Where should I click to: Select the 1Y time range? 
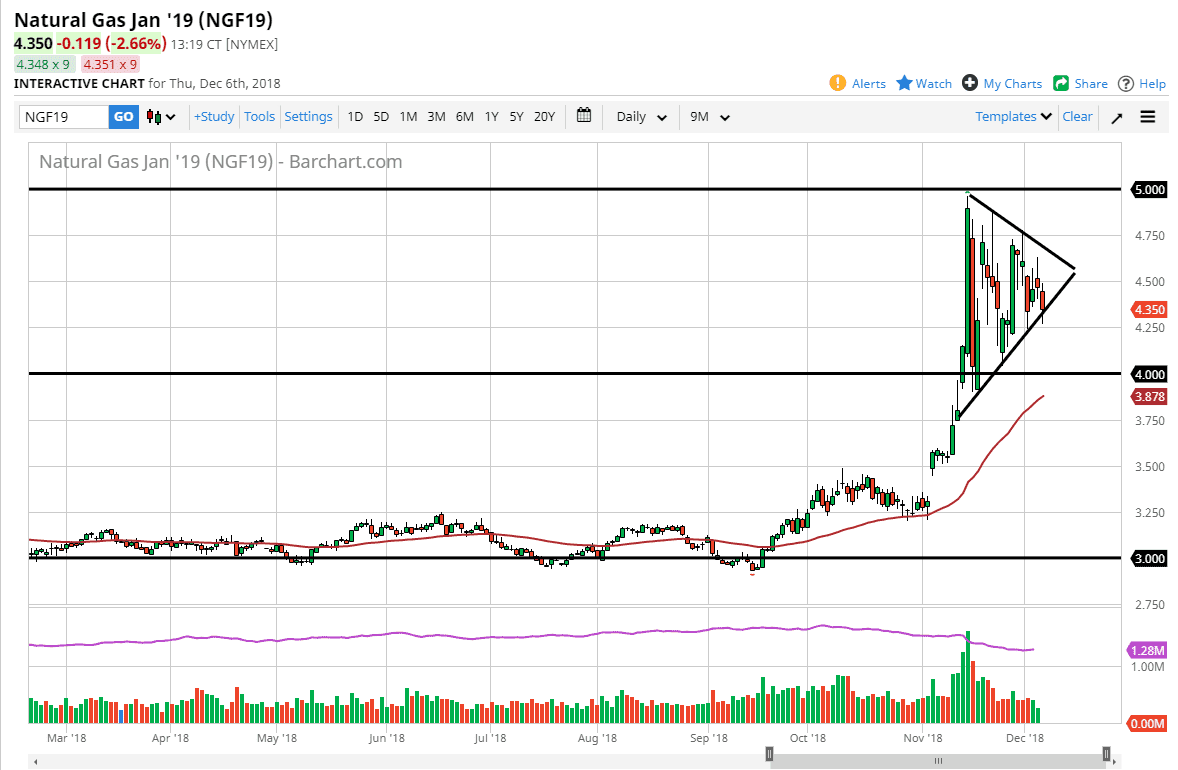[491, 116]
